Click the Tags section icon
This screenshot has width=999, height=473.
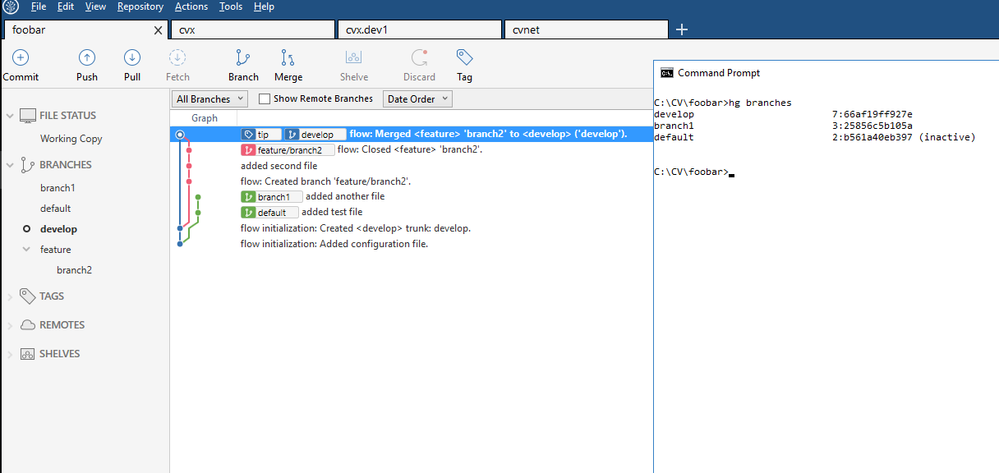[x=27, y=296]
